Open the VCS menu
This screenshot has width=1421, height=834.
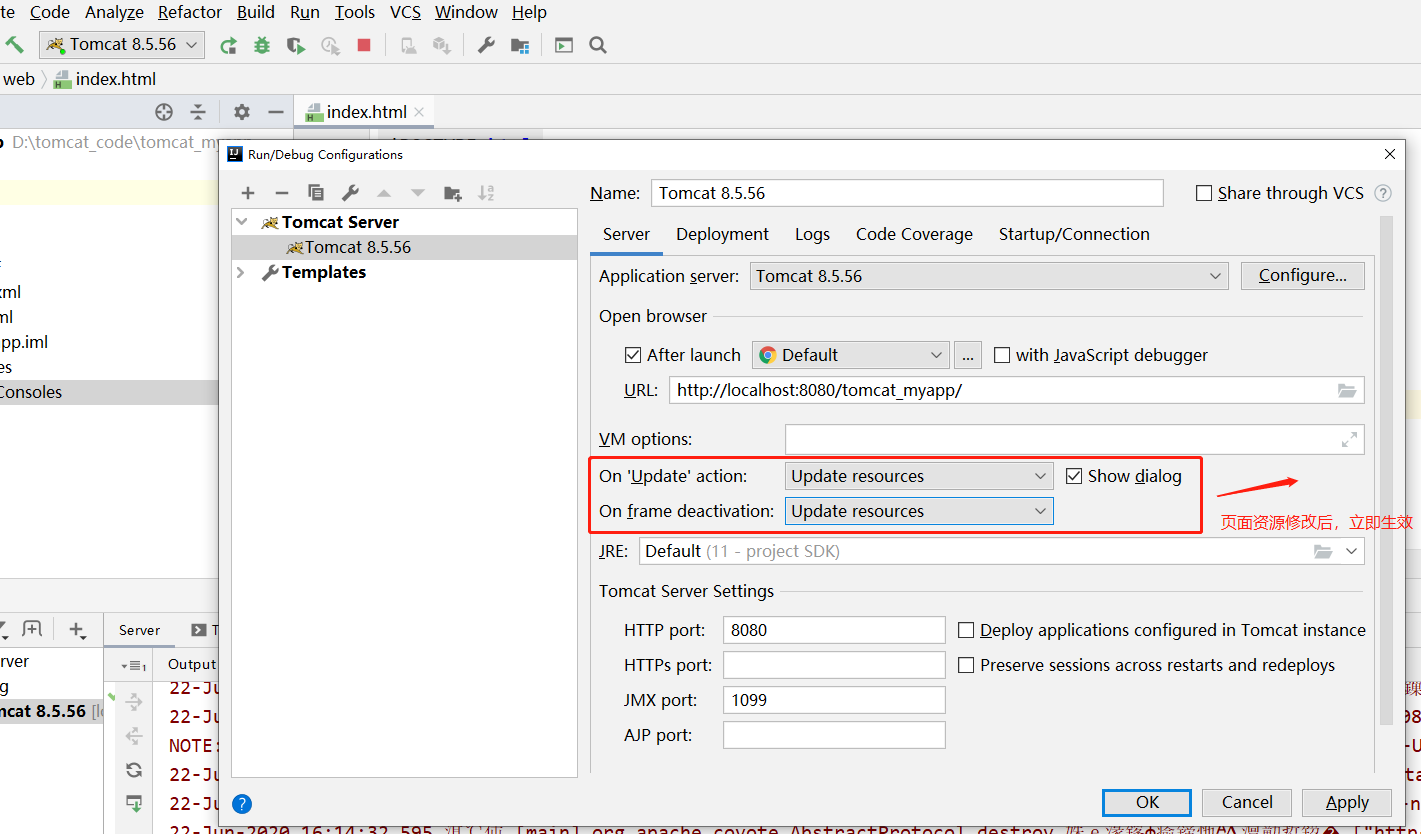click(x=405, y=12)
